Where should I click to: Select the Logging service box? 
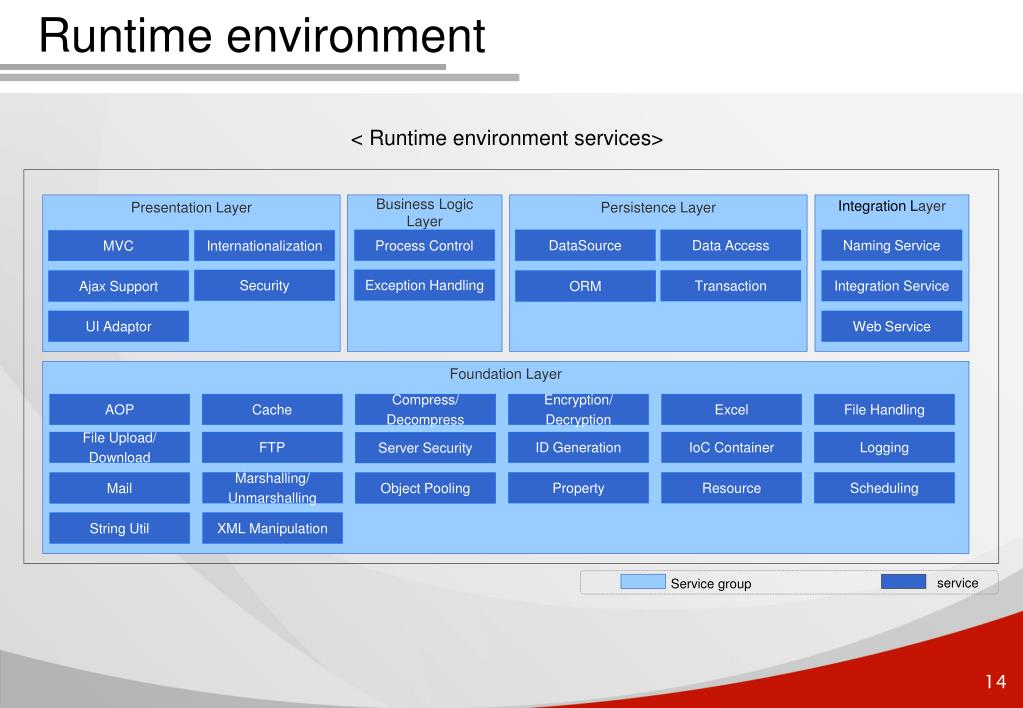click(884, 447)
